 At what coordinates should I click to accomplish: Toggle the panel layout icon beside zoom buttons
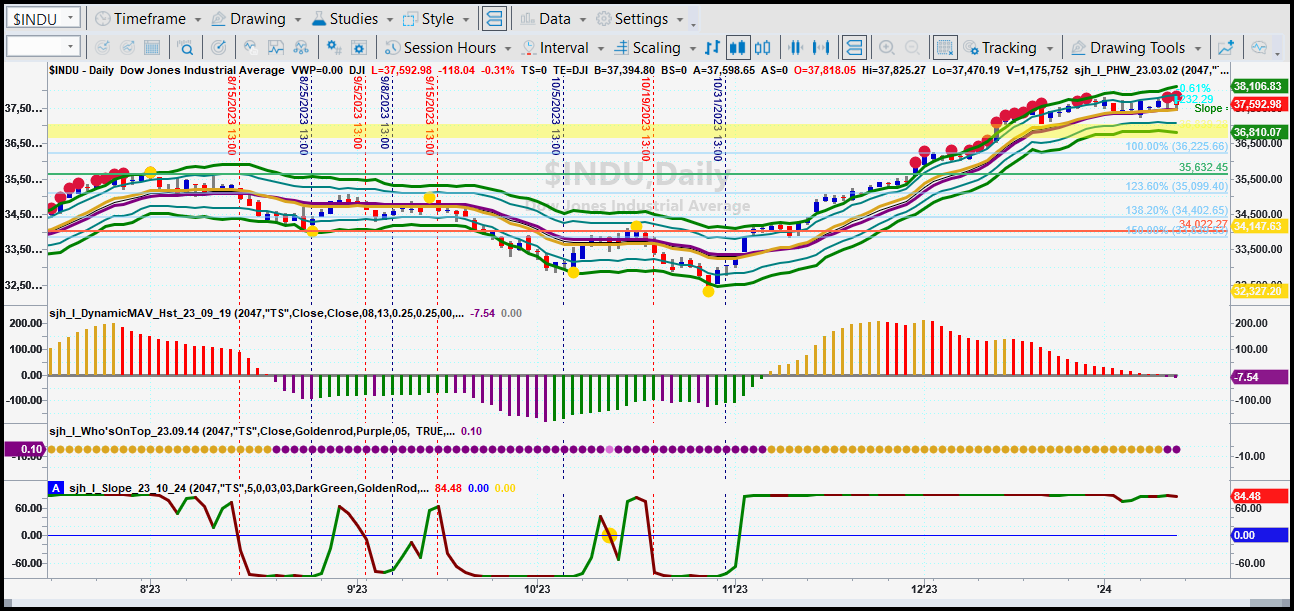click(x=853, y=47)
